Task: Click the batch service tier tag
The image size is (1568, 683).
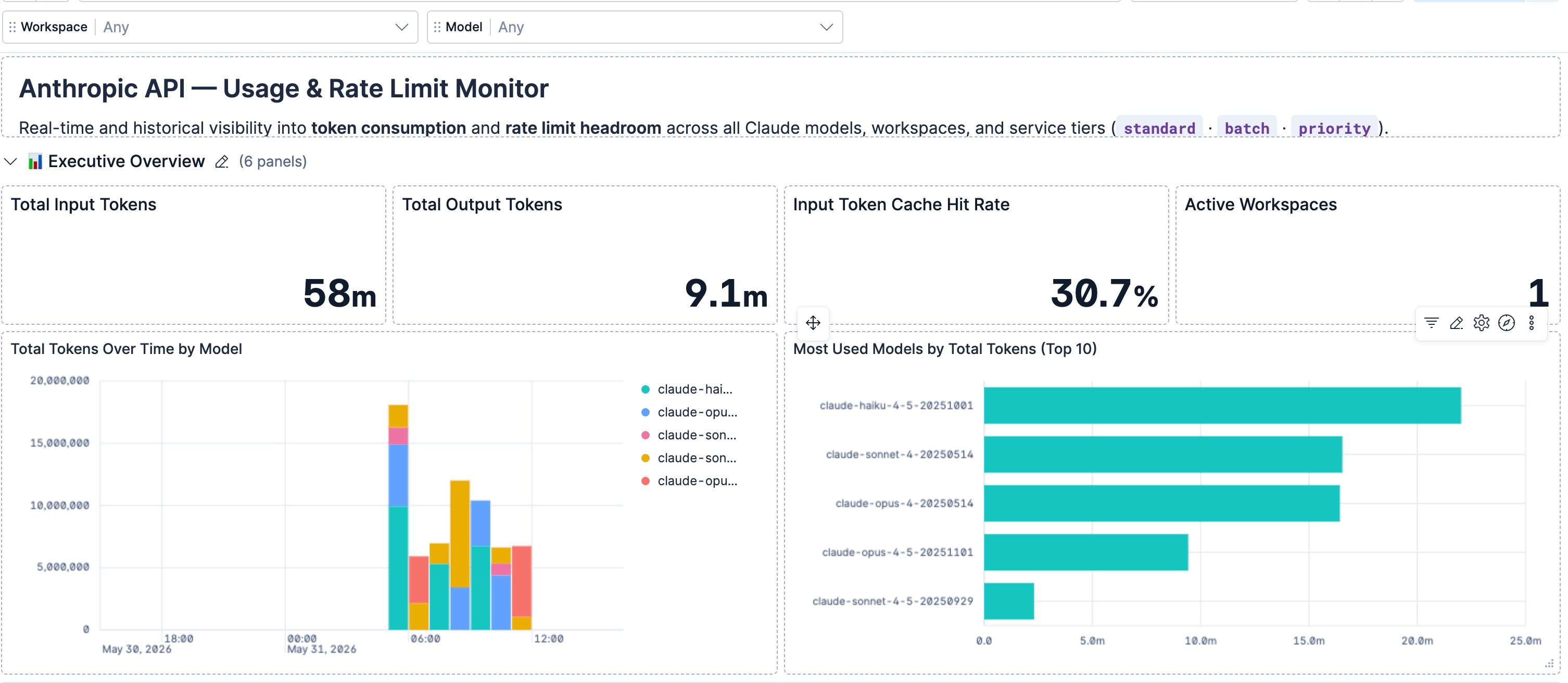Action: click(x=1247, y=129)
